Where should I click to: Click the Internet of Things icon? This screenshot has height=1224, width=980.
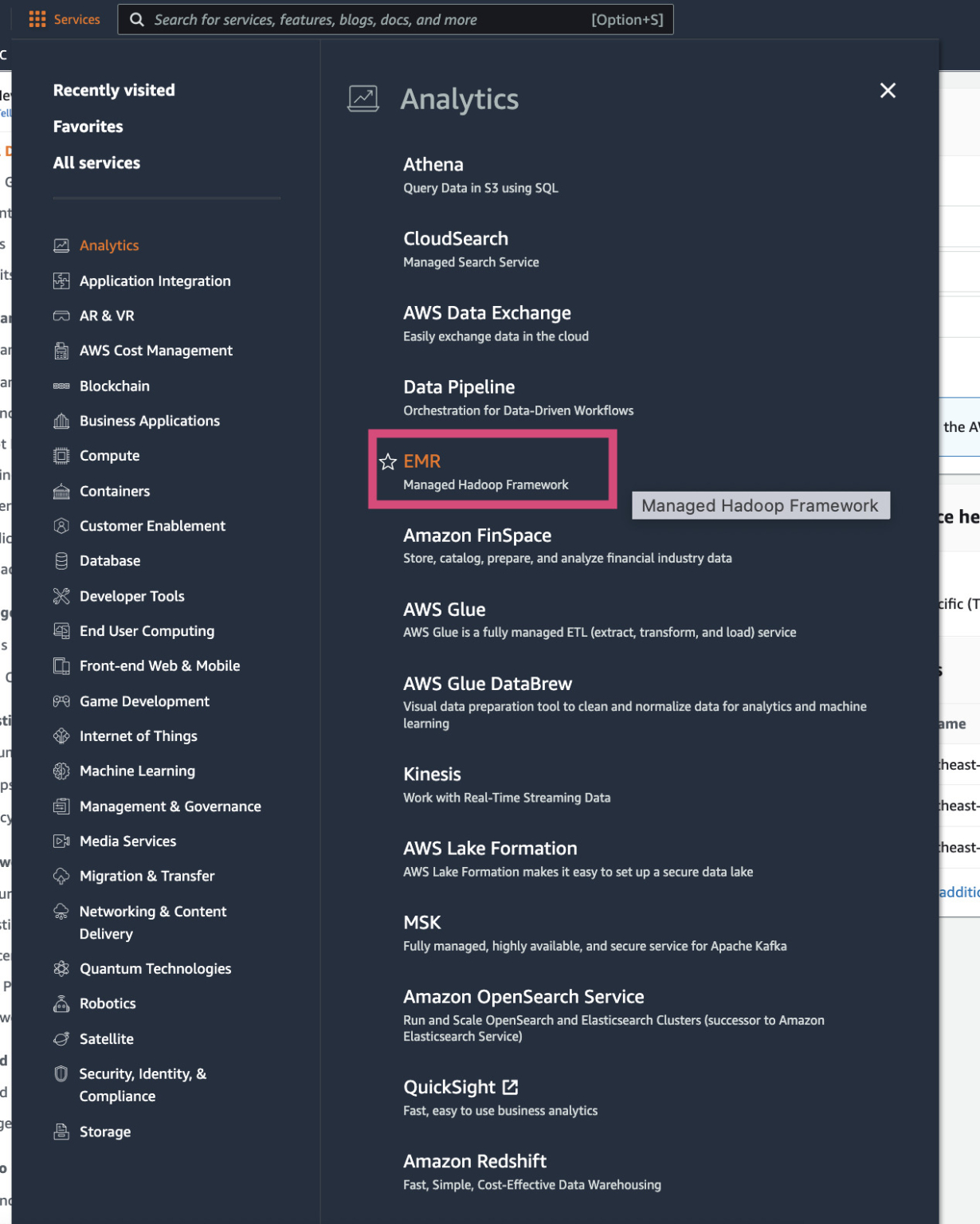pyautogui.click(x=62, y=736)
